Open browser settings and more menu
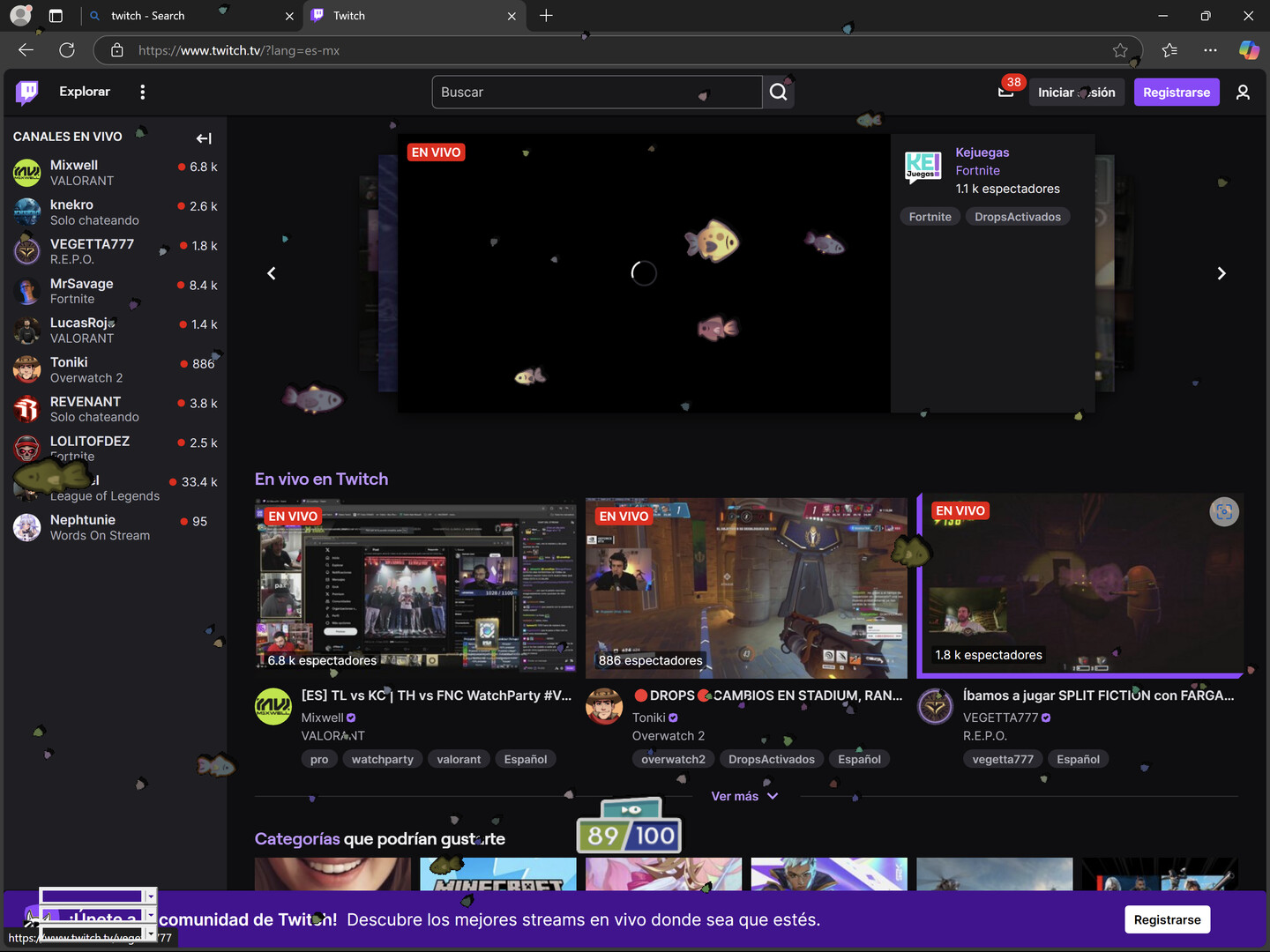This screenshot has width=1270, height=952. pos(1210,50)
